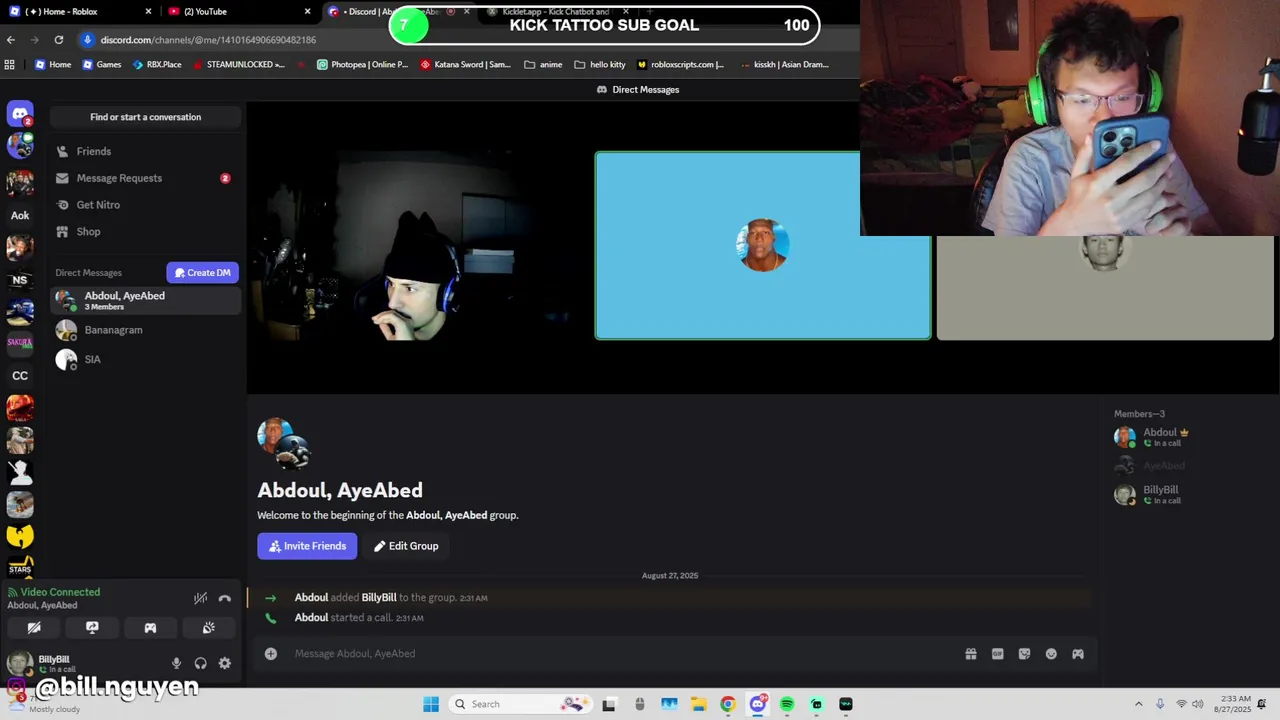The height and width of the screenshot is (720, 1280).
Task: Click the Create DM button
Action: pyautogui.click(x=203, y=273)
